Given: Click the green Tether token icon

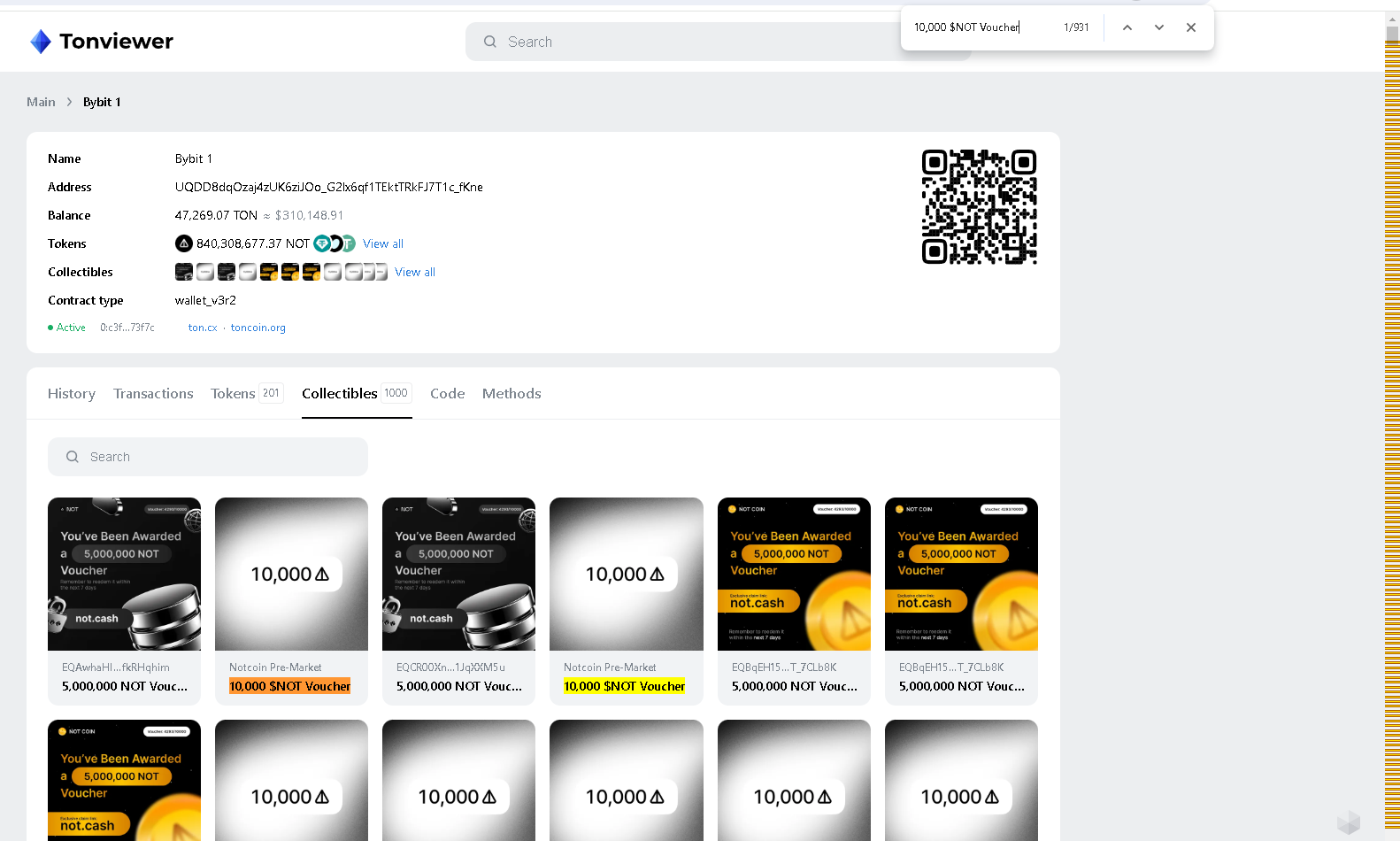Looking at the screenshot, I should [x=348, y=243].
